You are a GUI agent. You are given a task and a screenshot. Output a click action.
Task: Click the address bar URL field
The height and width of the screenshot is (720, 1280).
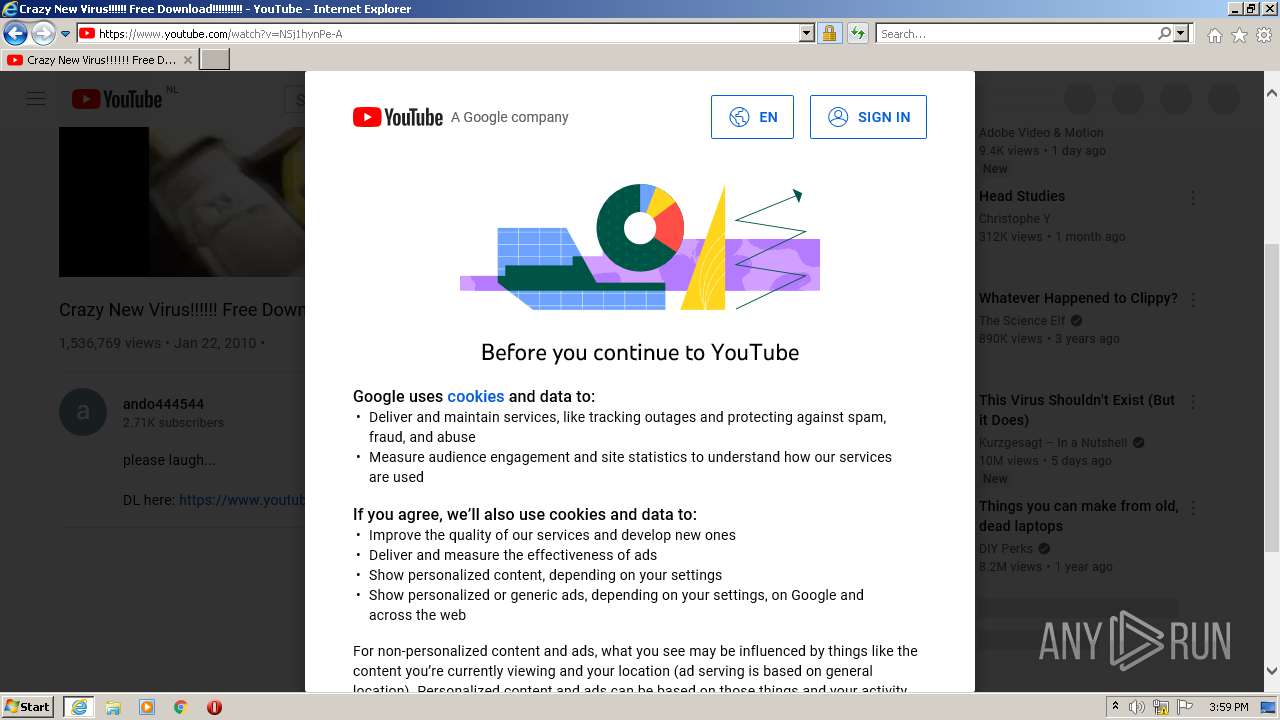[437, 34]
